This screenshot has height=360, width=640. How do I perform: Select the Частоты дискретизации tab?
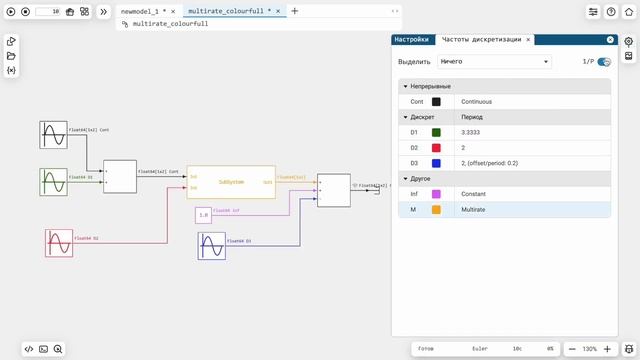click(481, 39)
